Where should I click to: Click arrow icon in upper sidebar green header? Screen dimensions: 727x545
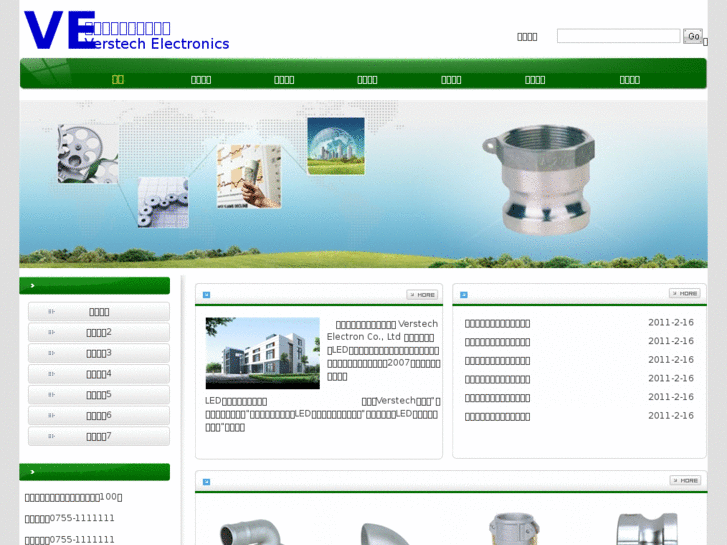[32, 286]
